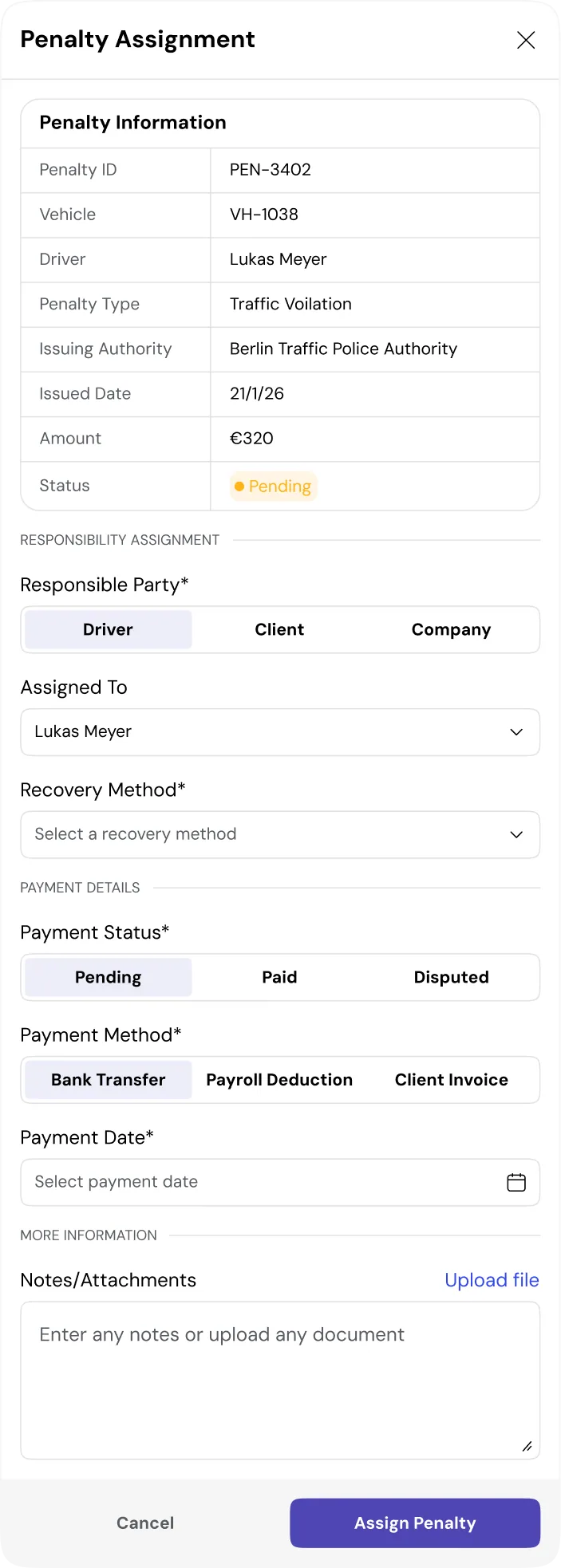Image resolution: width=561 pixels, height=1568 pixels.
Task: Select Company as the responsible party
Action: point(451,629)
